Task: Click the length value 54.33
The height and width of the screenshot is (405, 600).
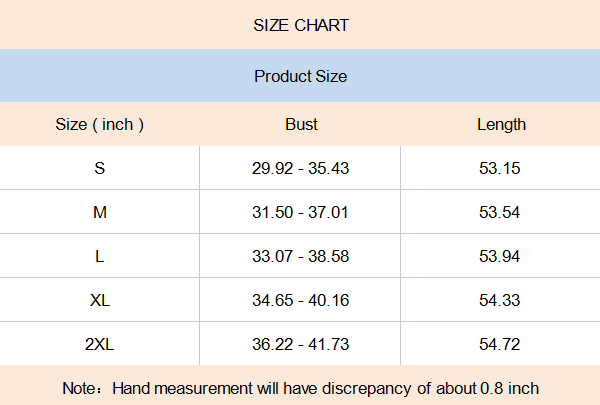Action: [500, 300]
